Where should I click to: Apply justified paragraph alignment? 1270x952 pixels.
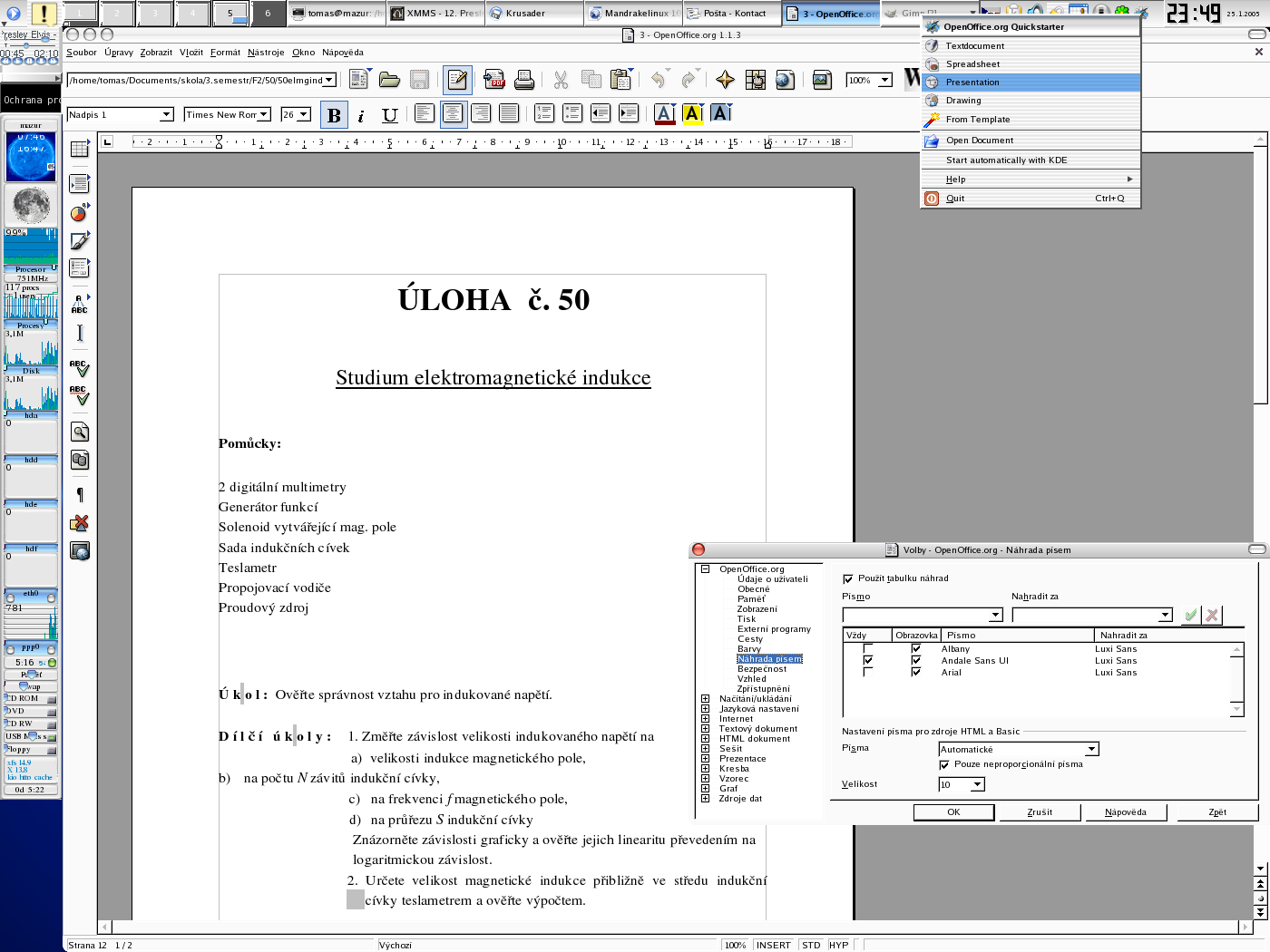[x=509, y=113]
